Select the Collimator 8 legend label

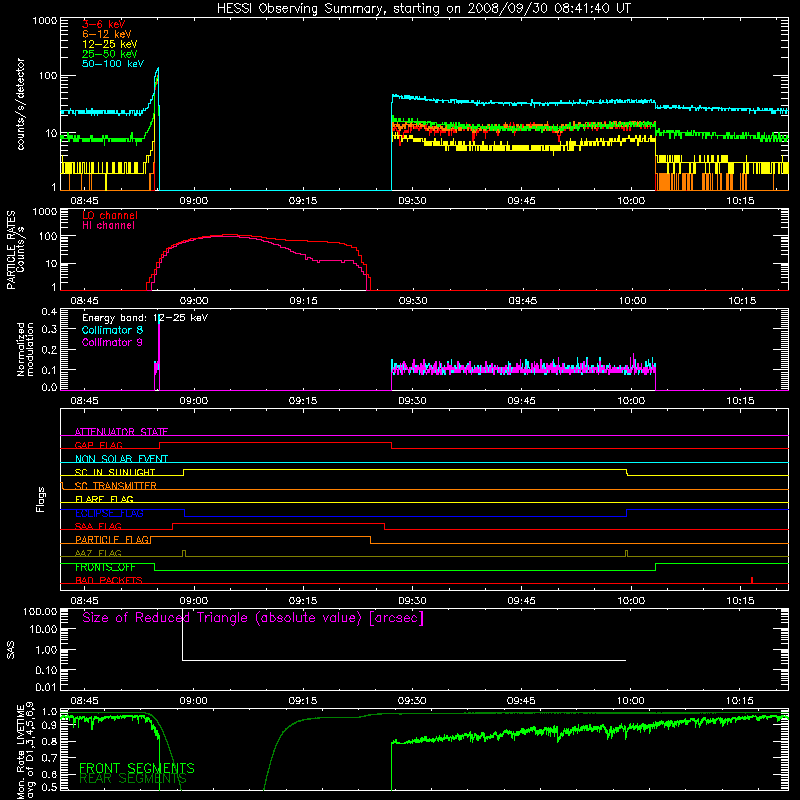point(112,330)
